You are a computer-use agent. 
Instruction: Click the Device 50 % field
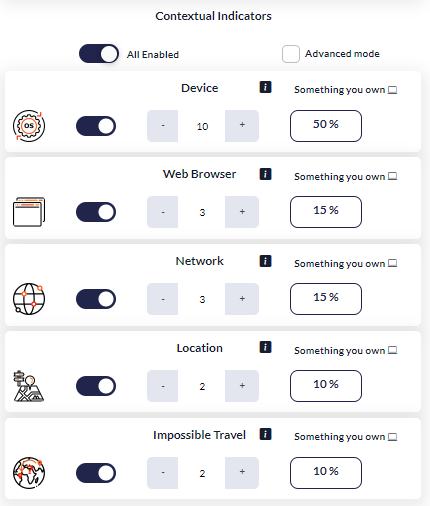pos(326,126)
